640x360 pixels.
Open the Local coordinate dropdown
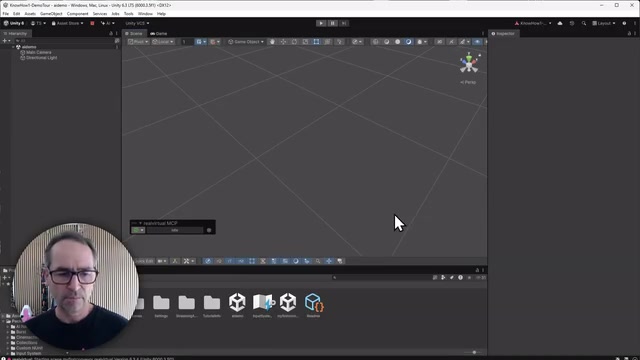pyautogui.click(x=163, y=42)
